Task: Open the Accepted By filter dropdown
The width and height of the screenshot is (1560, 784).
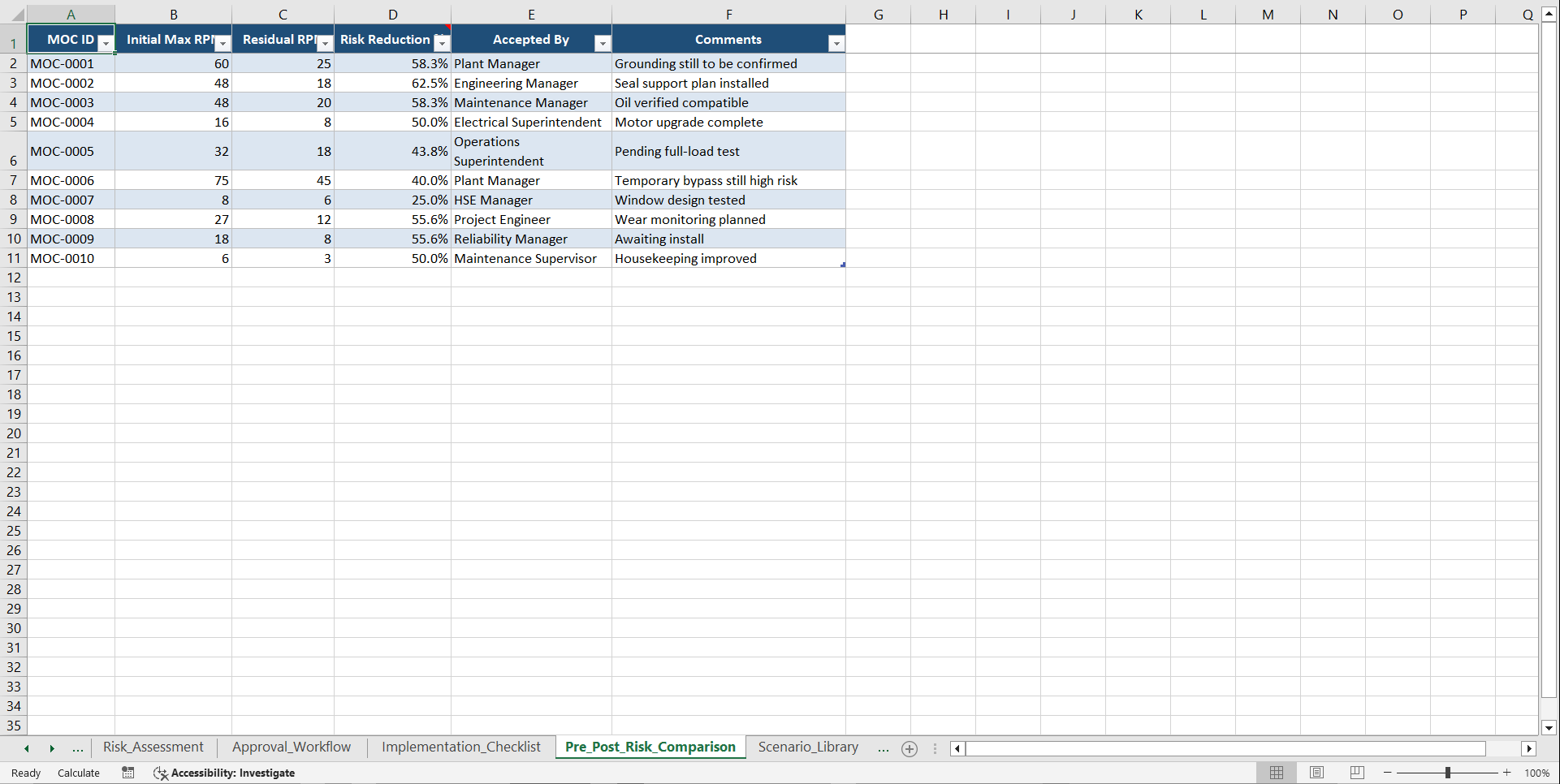Action: 602,42
